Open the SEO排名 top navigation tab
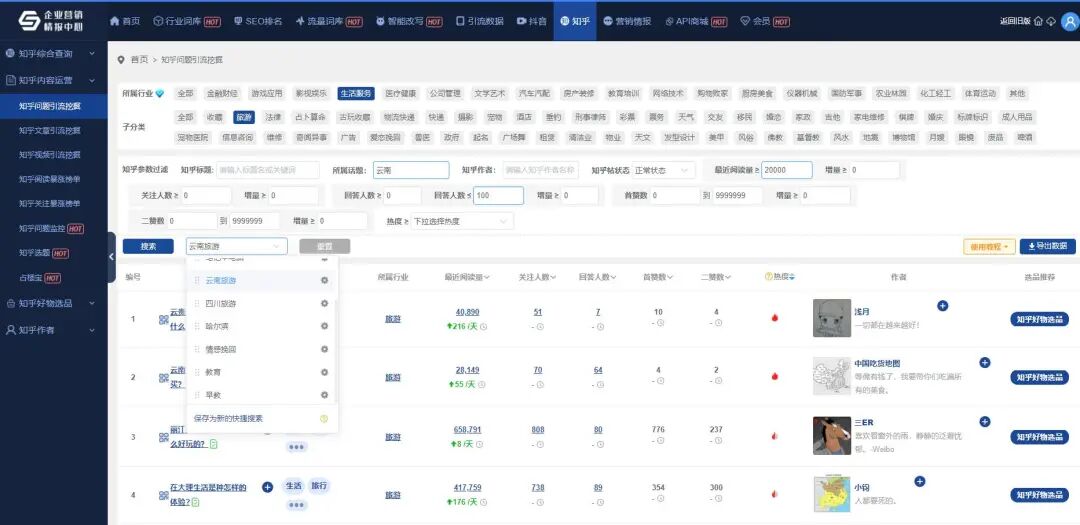 [x=258, y=21]
